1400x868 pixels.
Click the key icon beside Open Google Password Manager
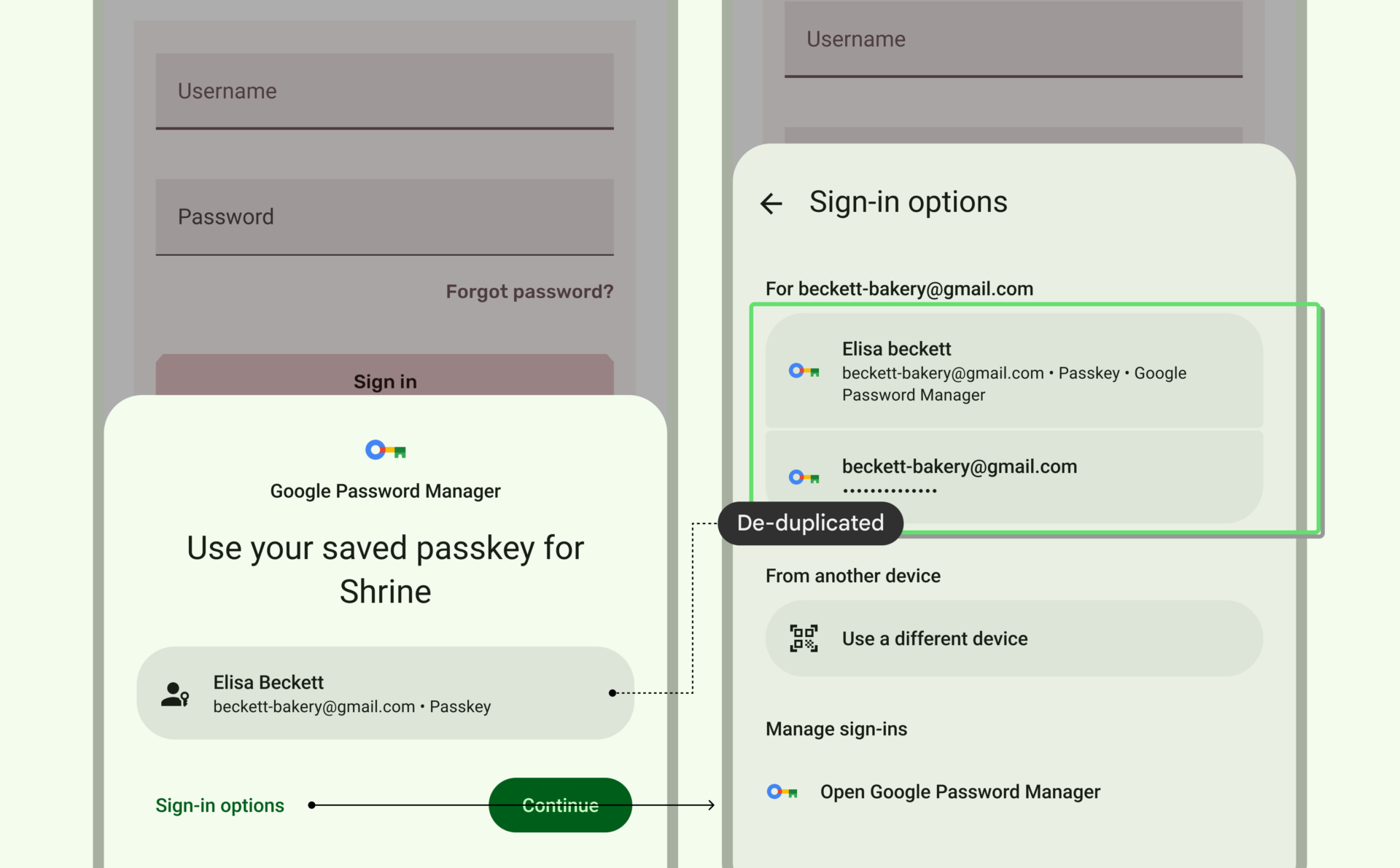782,791
